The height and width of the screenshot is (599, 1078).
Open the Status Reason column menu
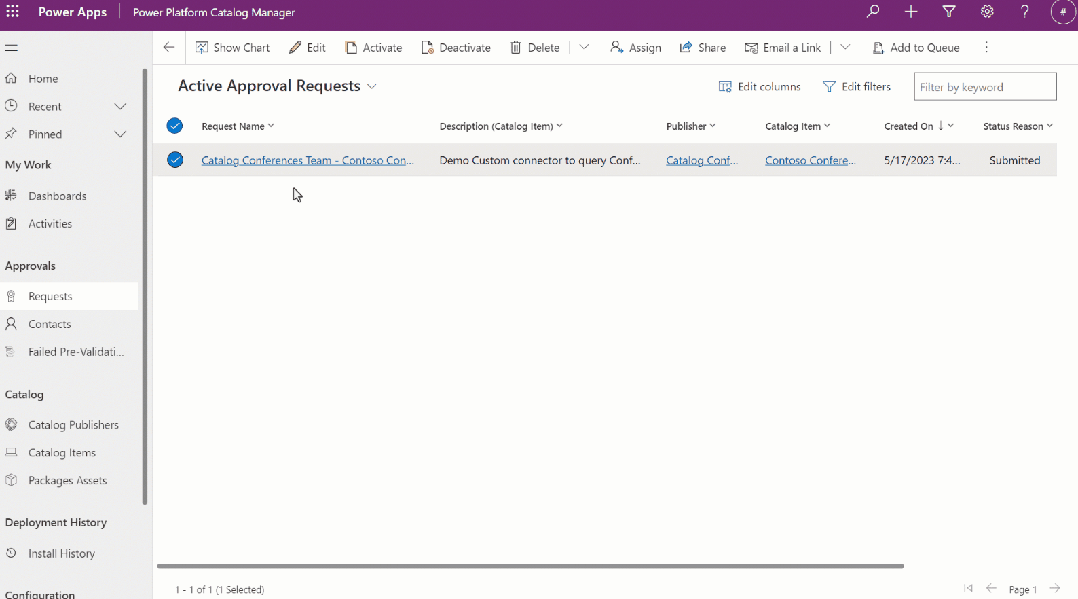[1018, 127]
